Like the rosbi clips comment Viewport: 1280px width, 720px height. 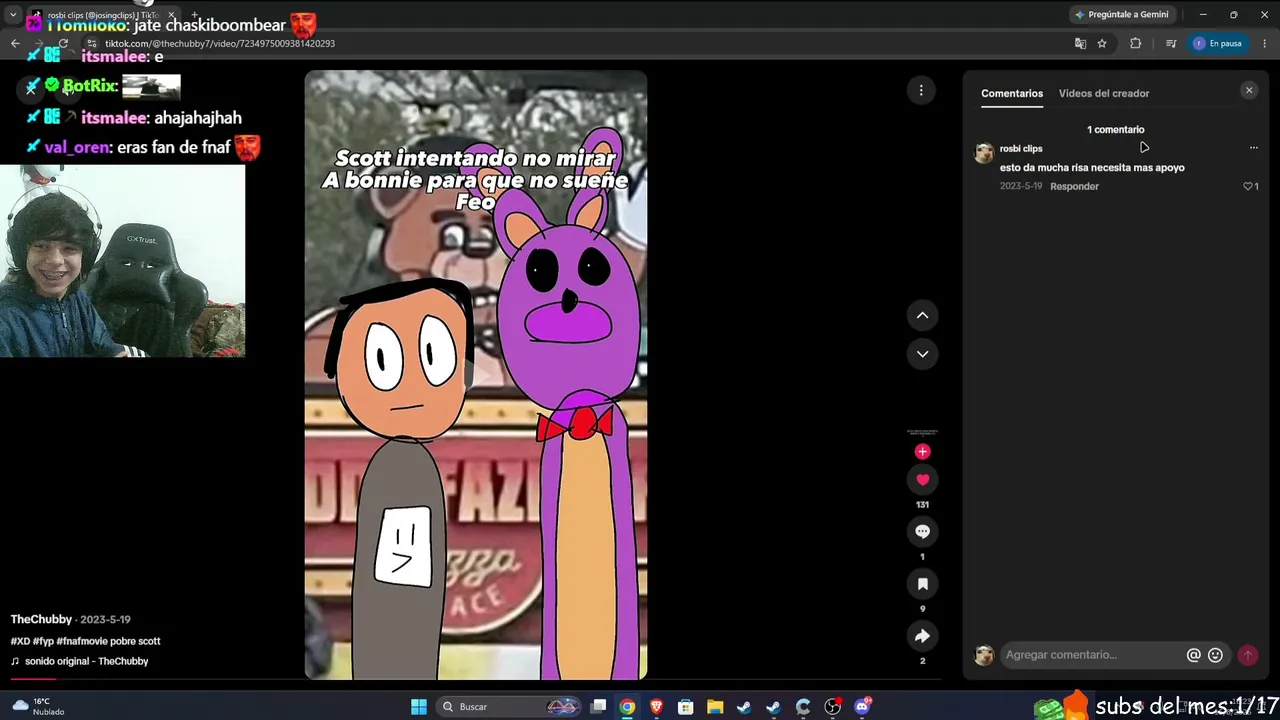(1250, 186)
